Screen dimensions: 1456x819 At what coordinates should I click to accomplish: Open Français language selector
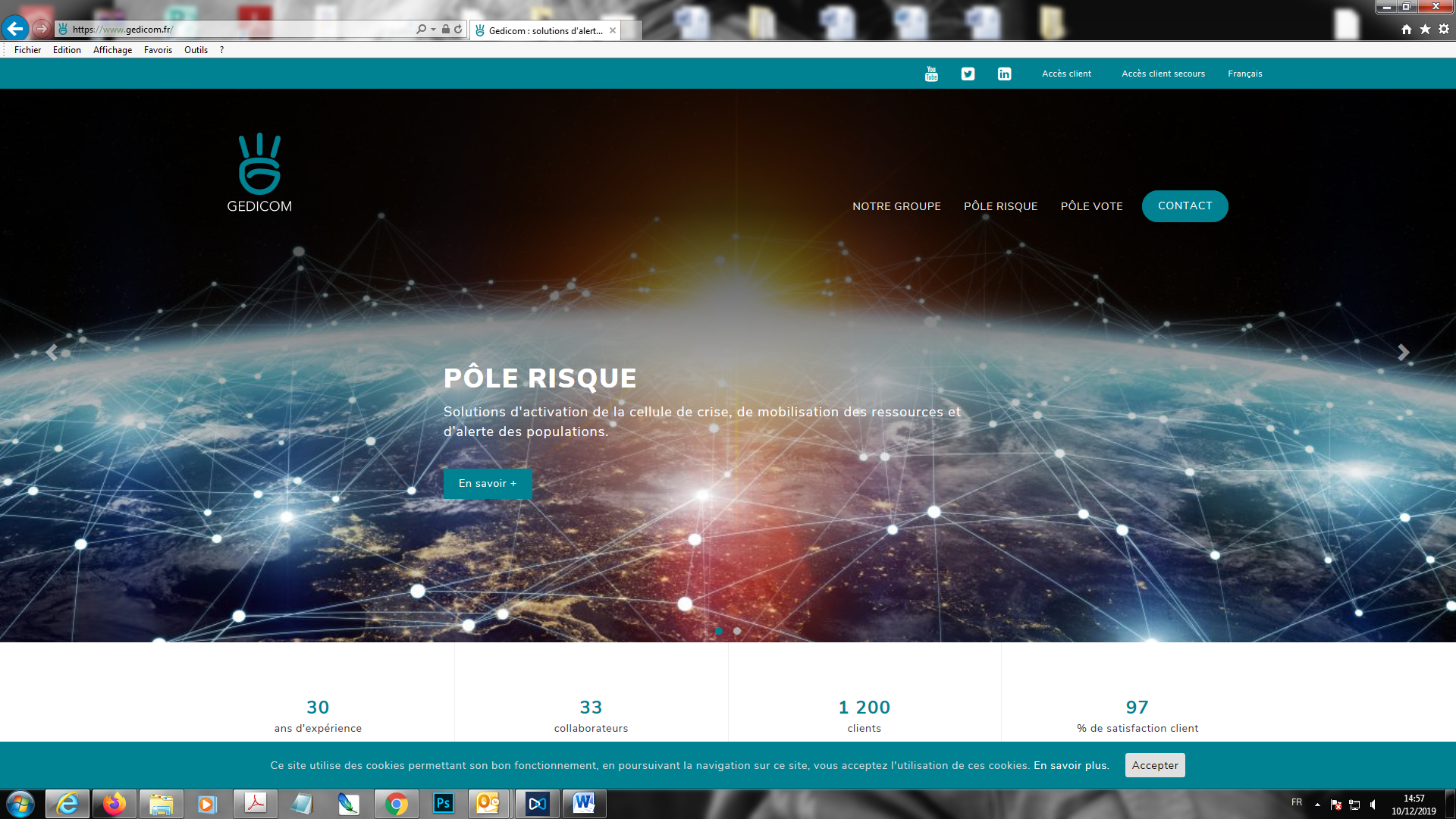pos(1245,74)
